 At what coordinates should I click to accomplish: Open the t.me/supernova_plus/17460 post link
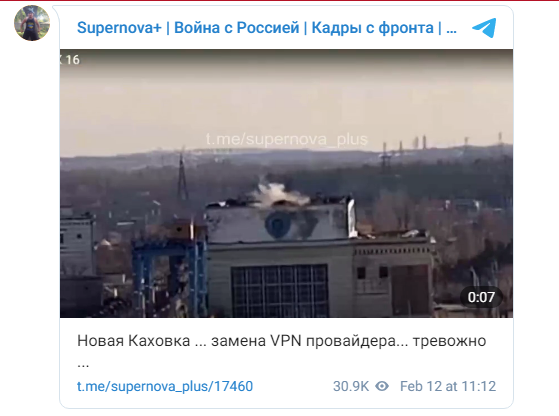click(165, 386)
